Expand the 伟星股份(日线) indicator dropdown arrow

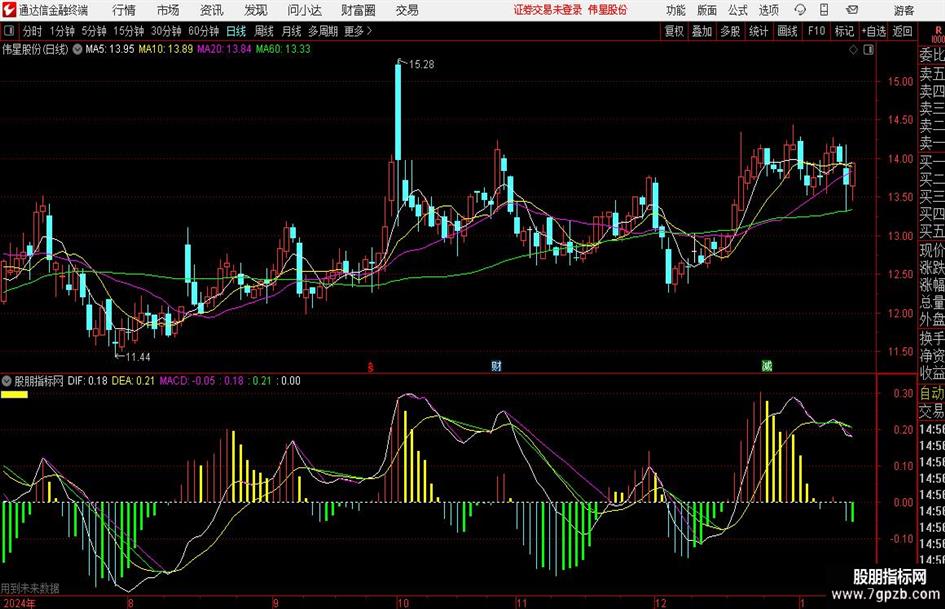(77, 49)
